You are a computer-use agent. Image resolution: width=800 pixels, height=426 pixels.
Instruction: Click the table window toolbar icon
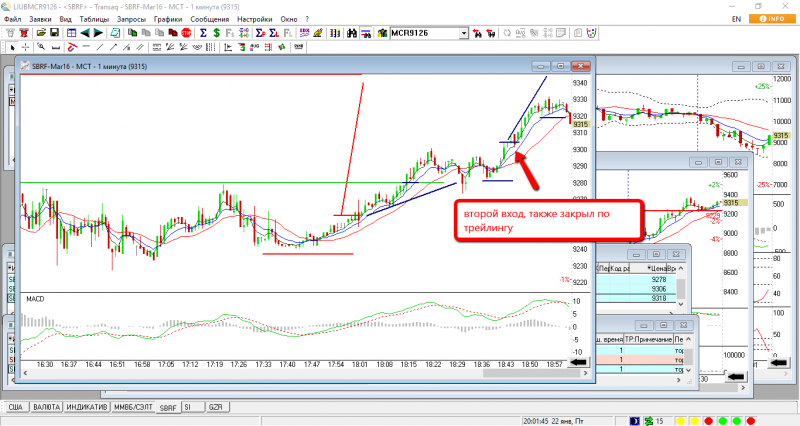[x=71, y=33]
